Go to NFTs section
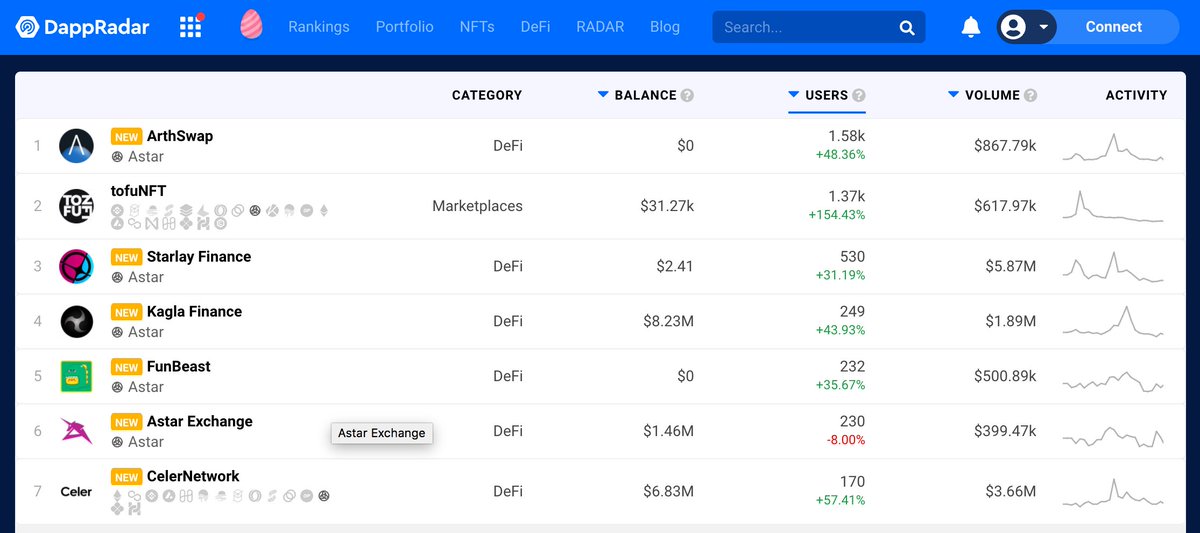 pyautogui.click(x=477, y=27)
